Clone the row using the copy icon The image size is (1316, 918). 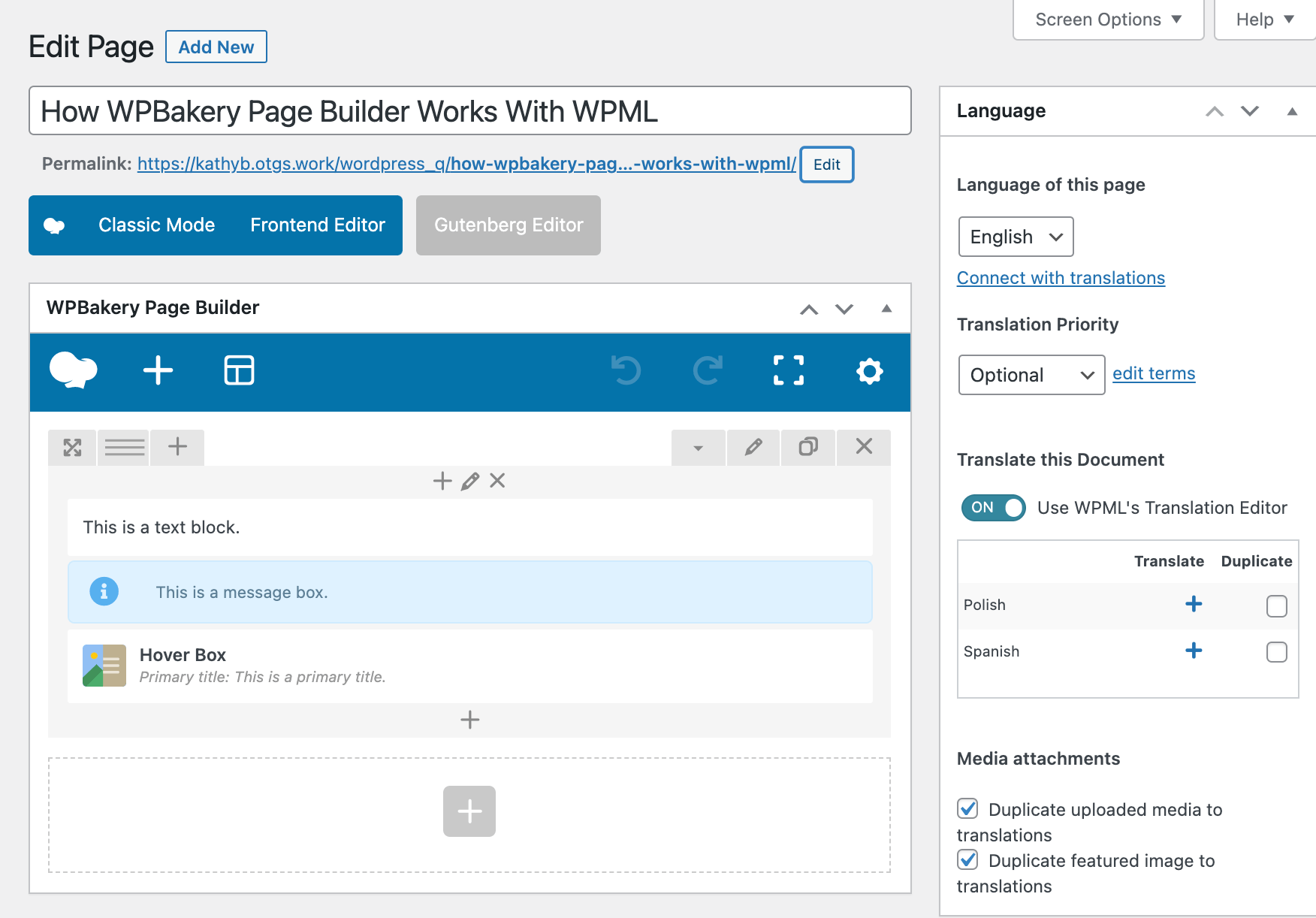[807, 447]
